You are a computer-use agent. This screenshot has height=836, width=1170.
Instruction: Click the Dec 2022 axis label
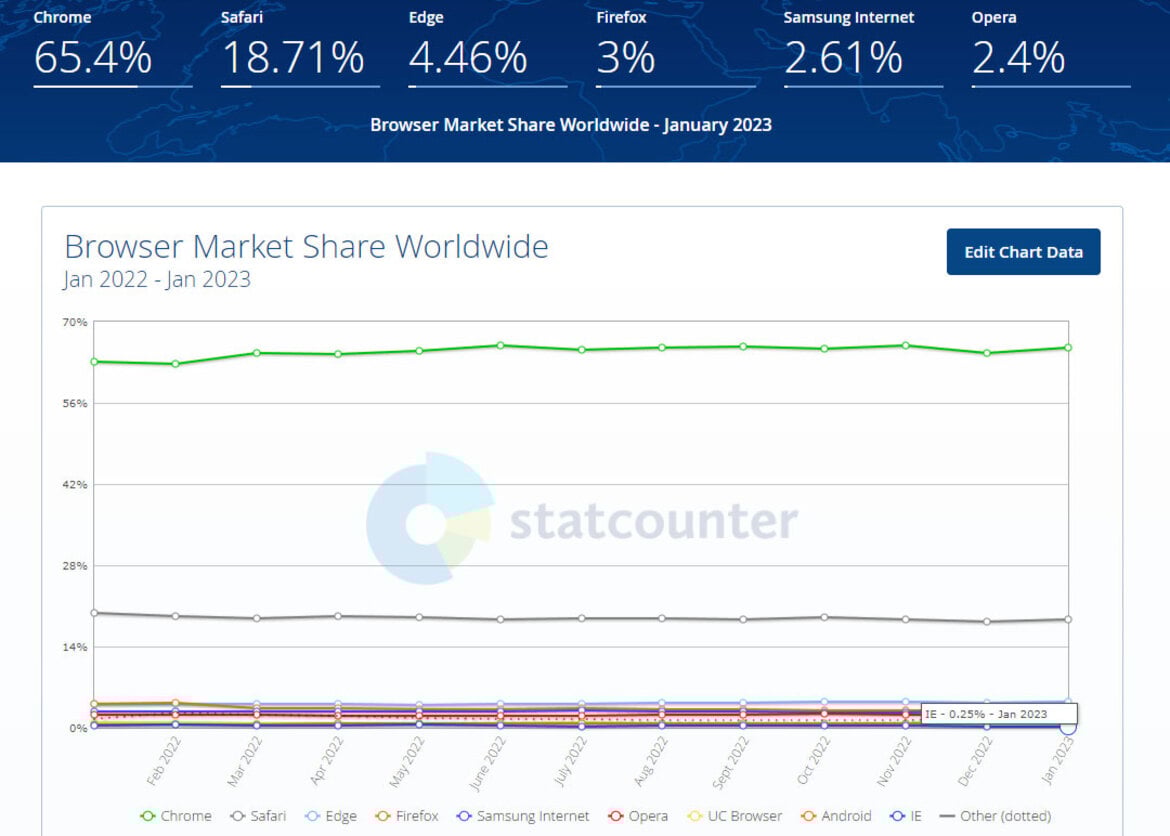(975, 761)
